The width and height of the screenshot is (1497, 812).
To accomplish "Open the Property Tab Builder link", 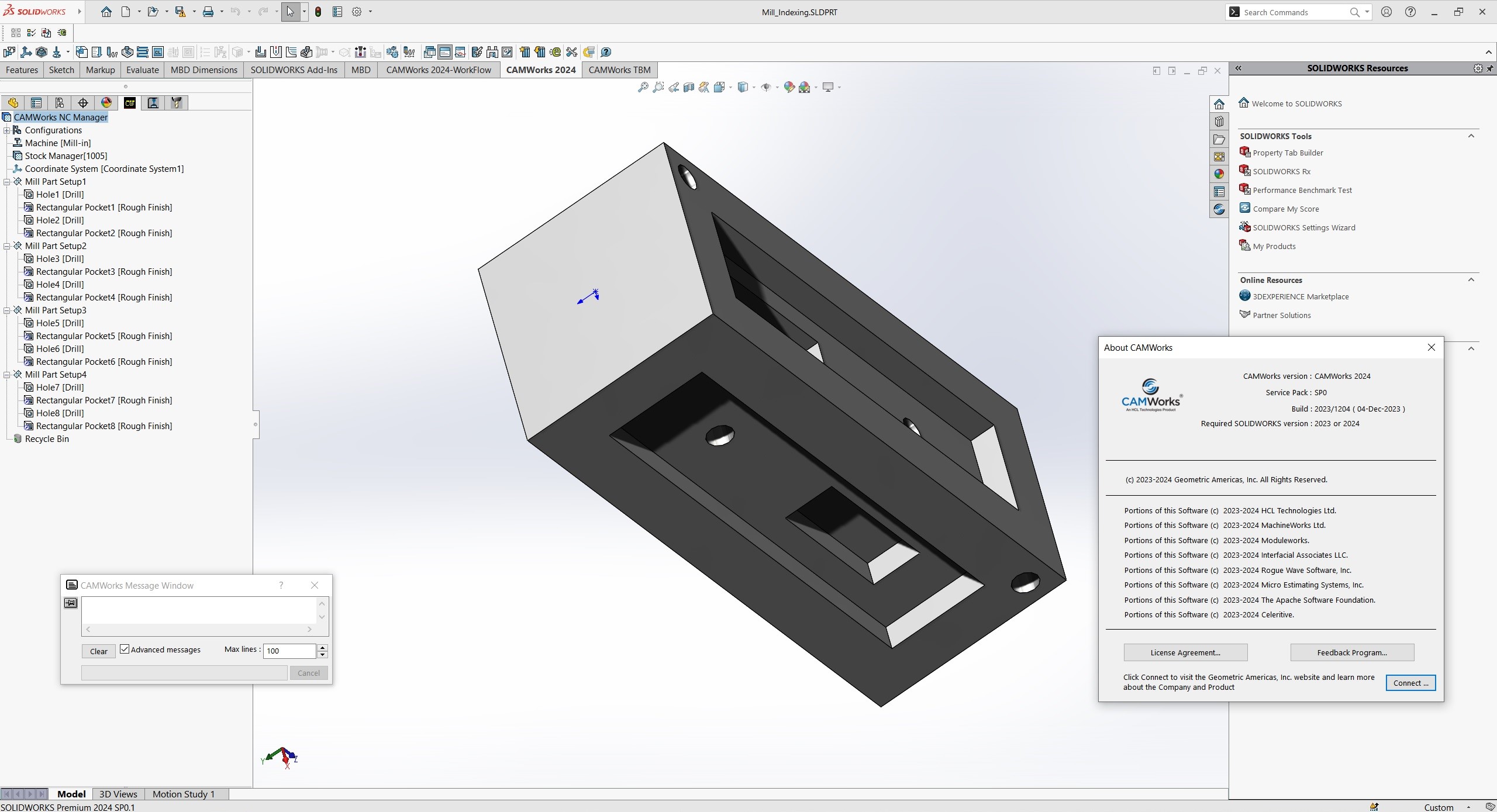I will [x=1288, y=153].
